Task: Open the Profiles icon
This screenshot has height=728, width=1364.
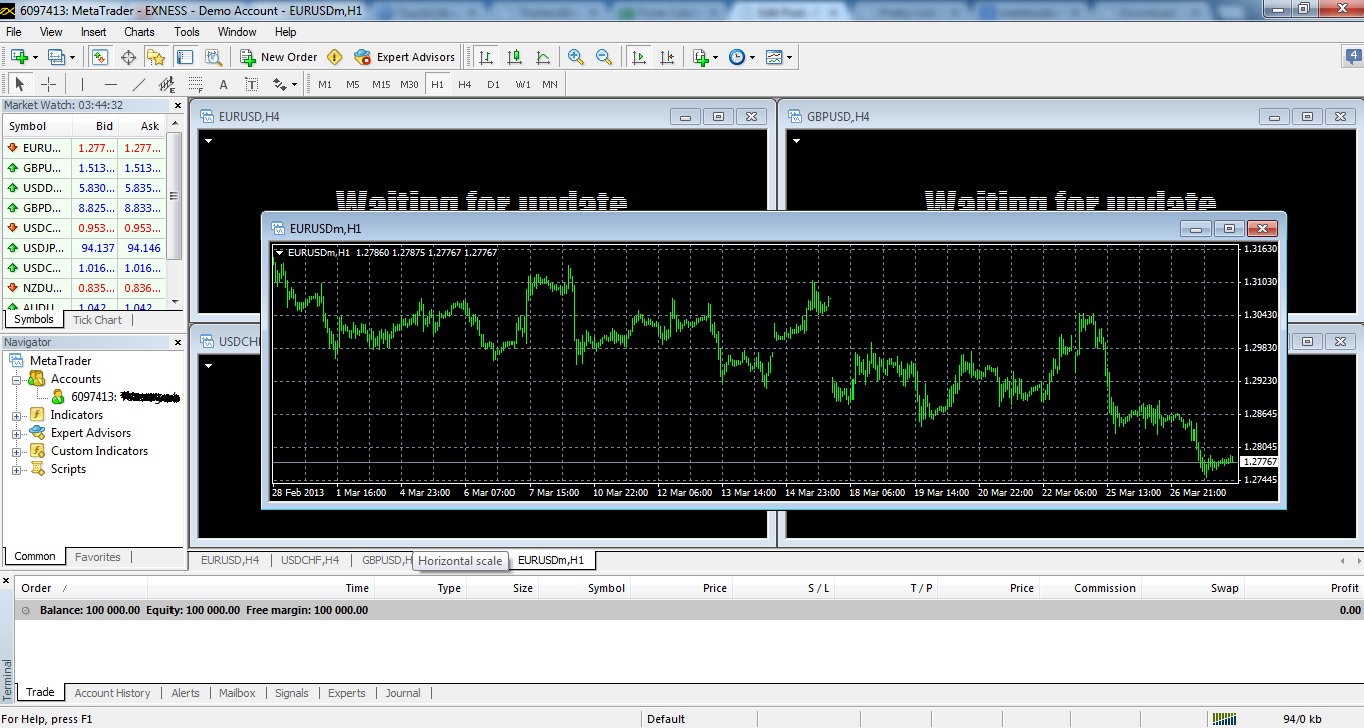Action: click(x=56, y=57)
